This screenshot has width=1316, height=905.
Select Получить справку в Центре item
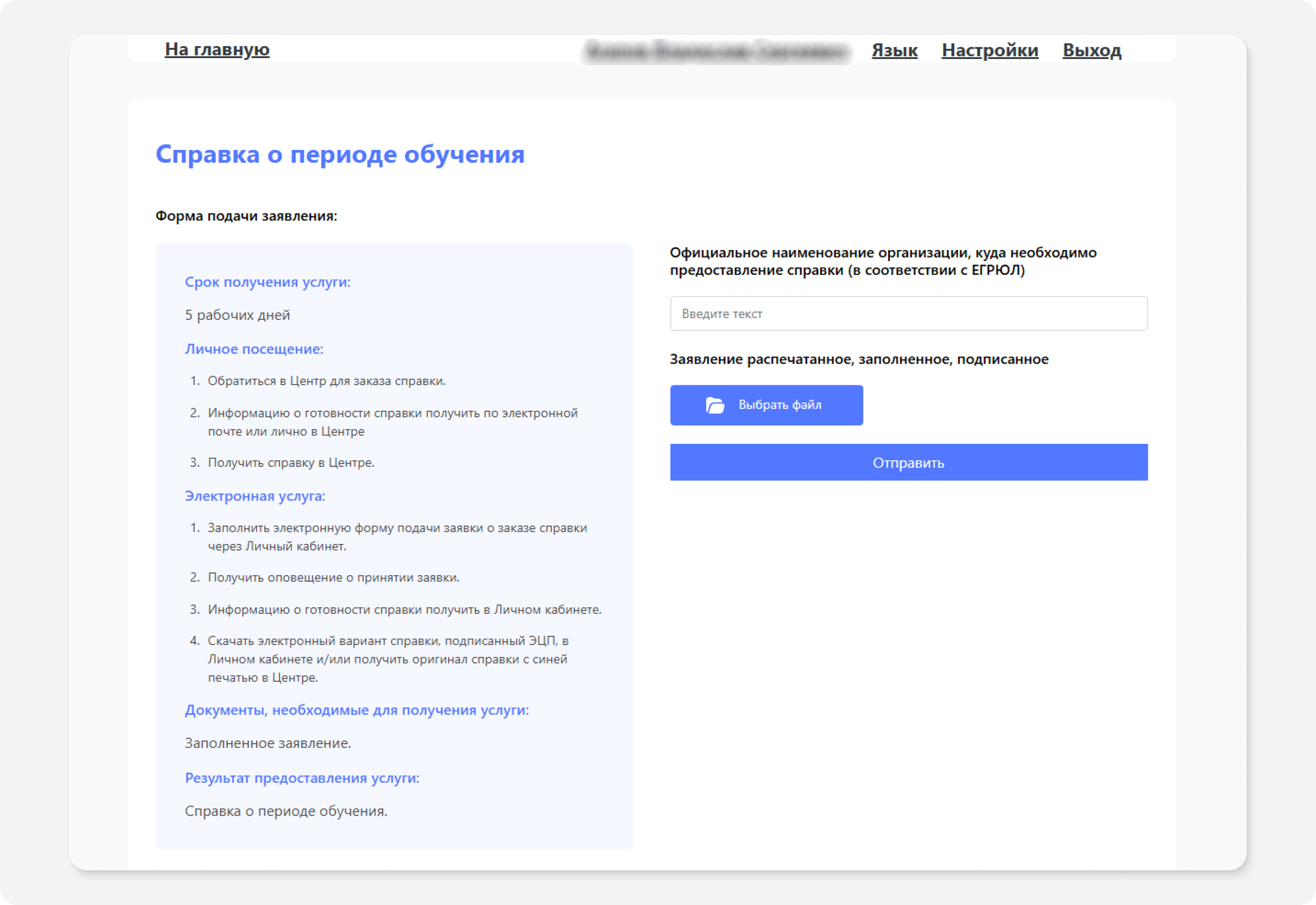coord(291,463)
